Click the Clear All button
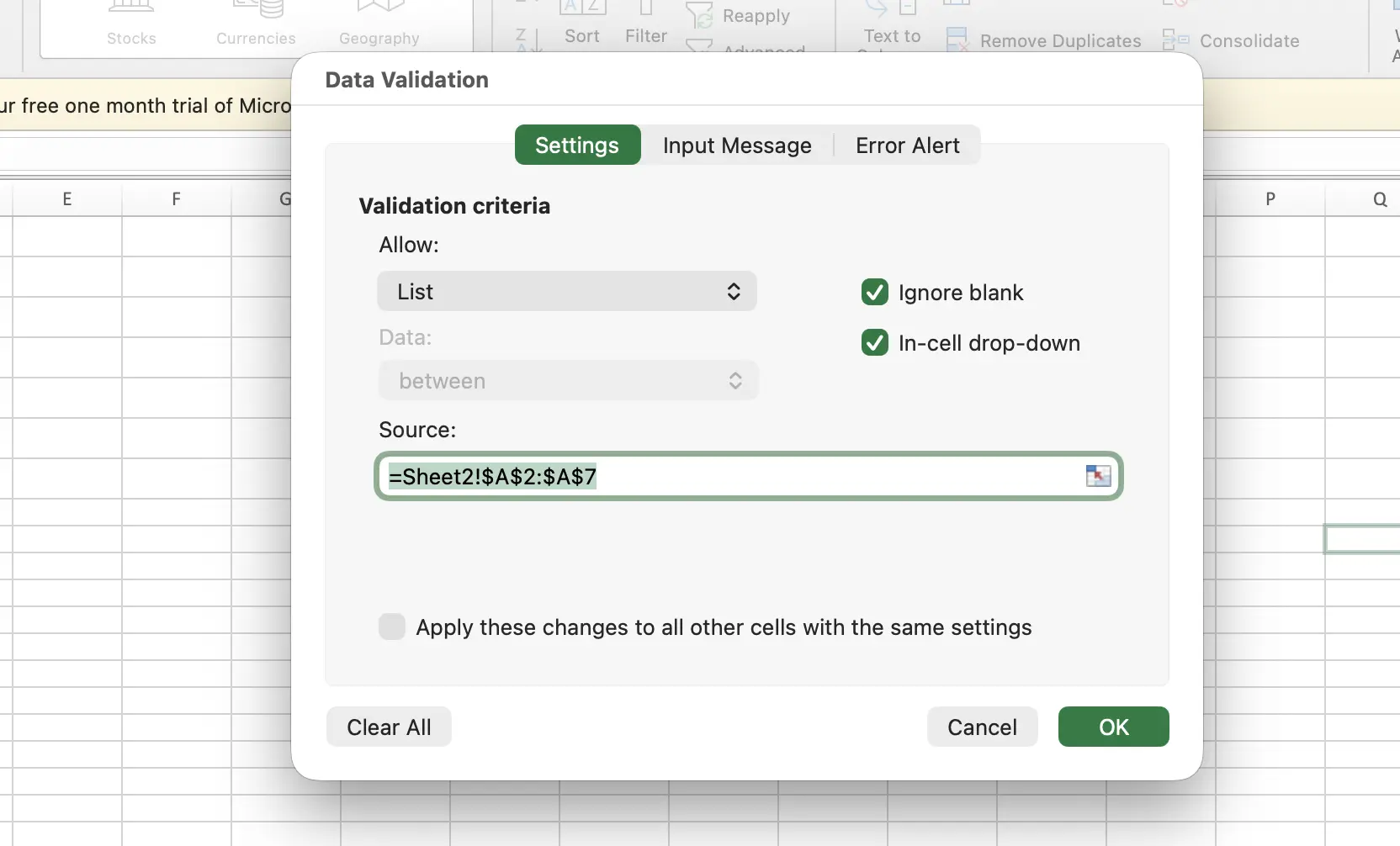 point(389,727)
